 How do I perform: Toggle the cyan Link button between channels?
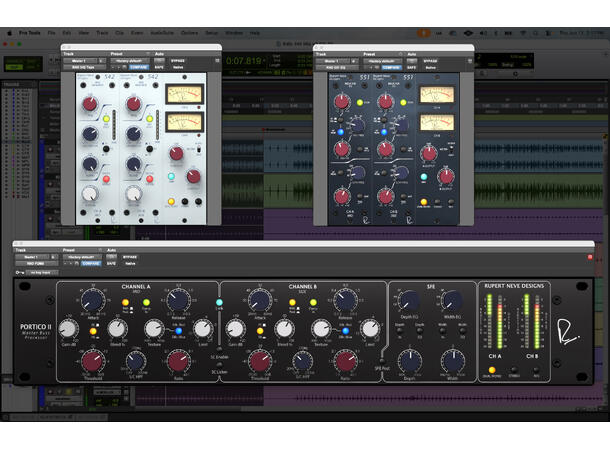219,302
